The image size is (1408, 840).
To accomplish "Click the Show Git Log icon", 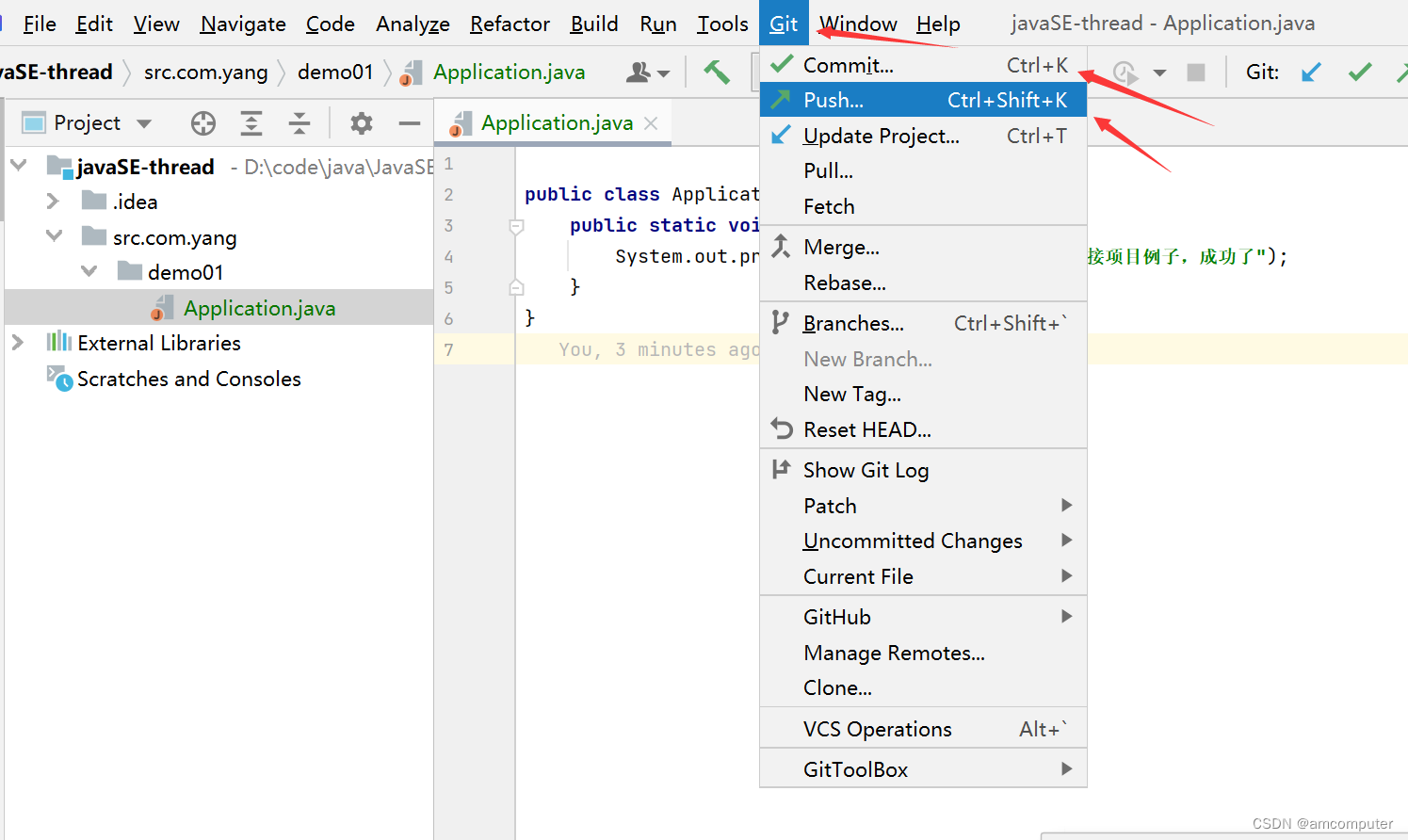I will [x=781, y=469].
